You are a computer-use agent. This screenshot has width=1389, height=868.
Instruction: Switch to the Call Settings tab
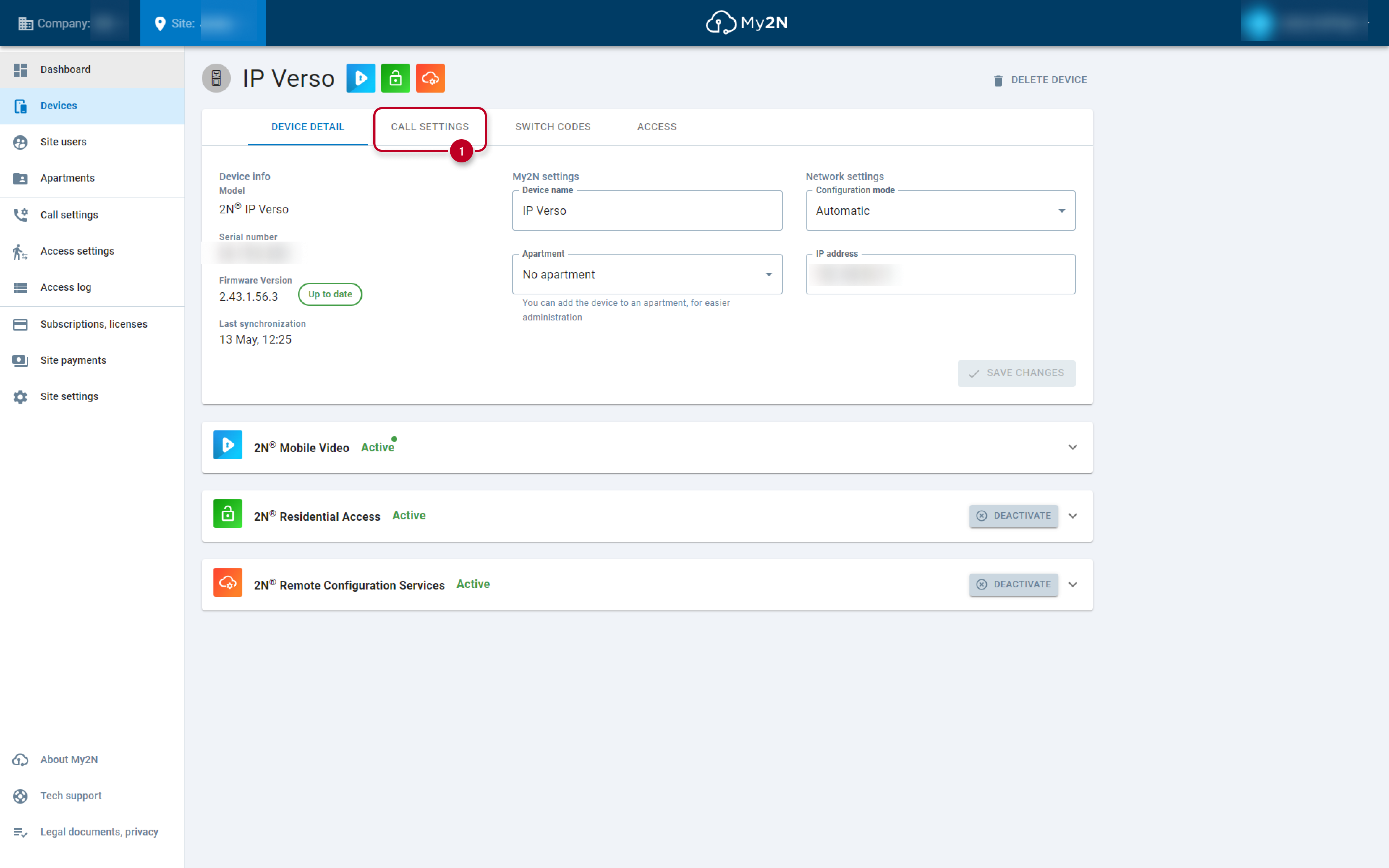coord(430,127)
